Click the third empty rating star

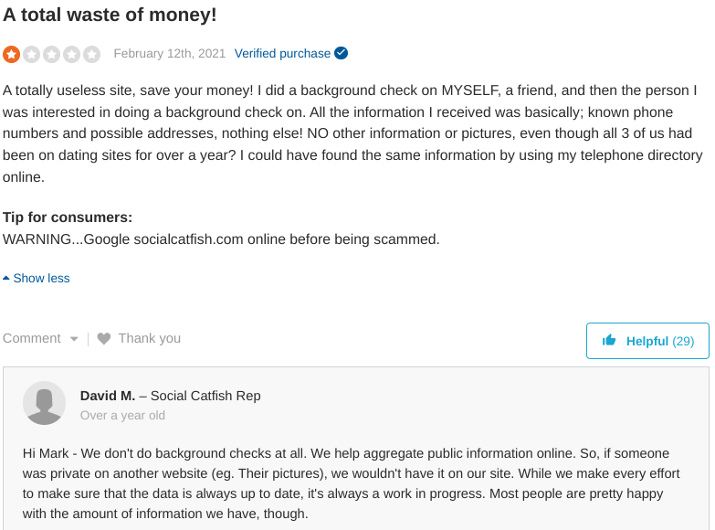[52, 54]
